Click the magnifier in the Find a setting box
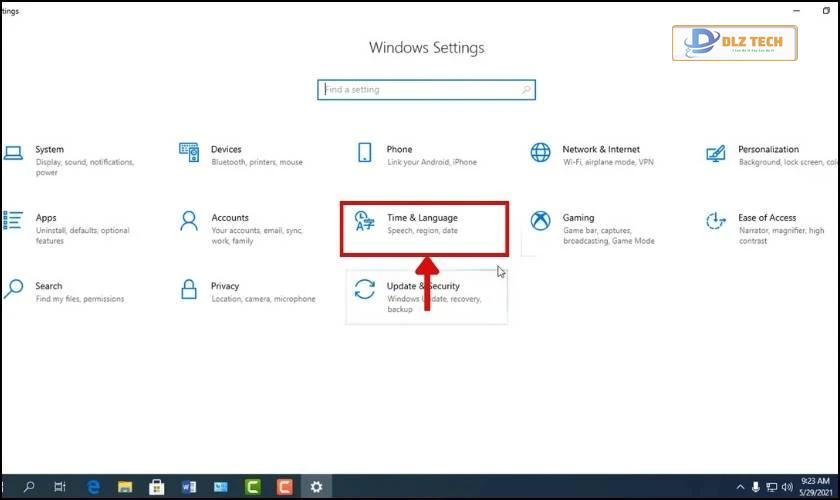Viewport: 840px width, 500px height. [x=526, y=89]
